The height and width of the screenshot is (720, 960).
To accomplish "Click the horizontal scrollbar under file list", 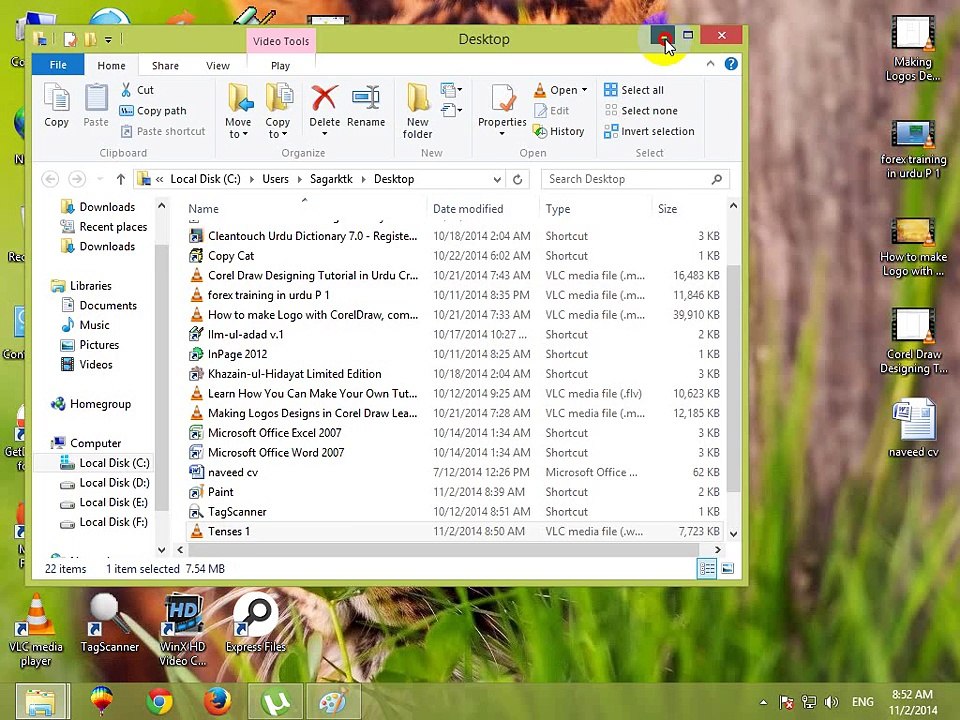I will tap(441, 550).
